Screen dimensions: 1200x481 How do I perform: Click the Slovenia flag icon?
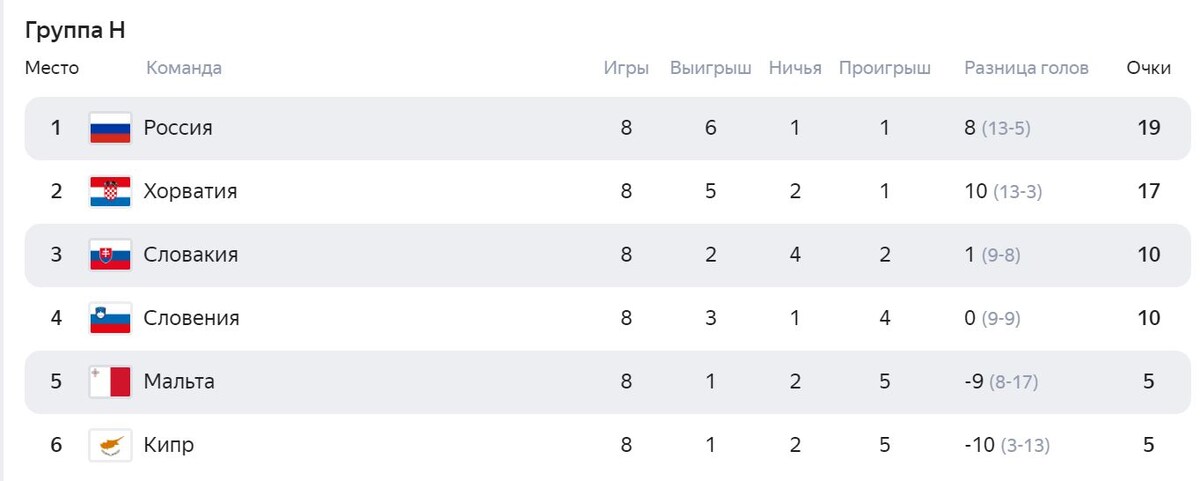110,318
